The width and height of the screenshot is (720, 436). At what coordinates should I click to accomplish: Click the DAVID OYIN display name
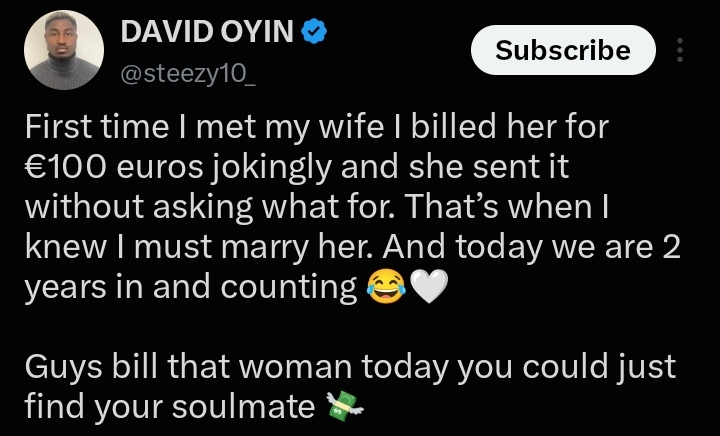tap(207, 32)
